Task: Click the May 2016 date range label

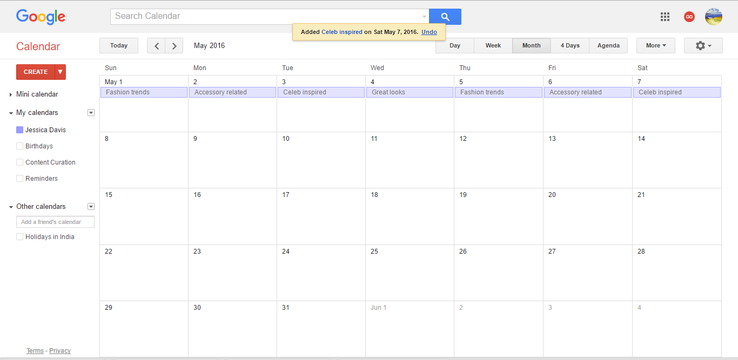Action: pos(209,46)
